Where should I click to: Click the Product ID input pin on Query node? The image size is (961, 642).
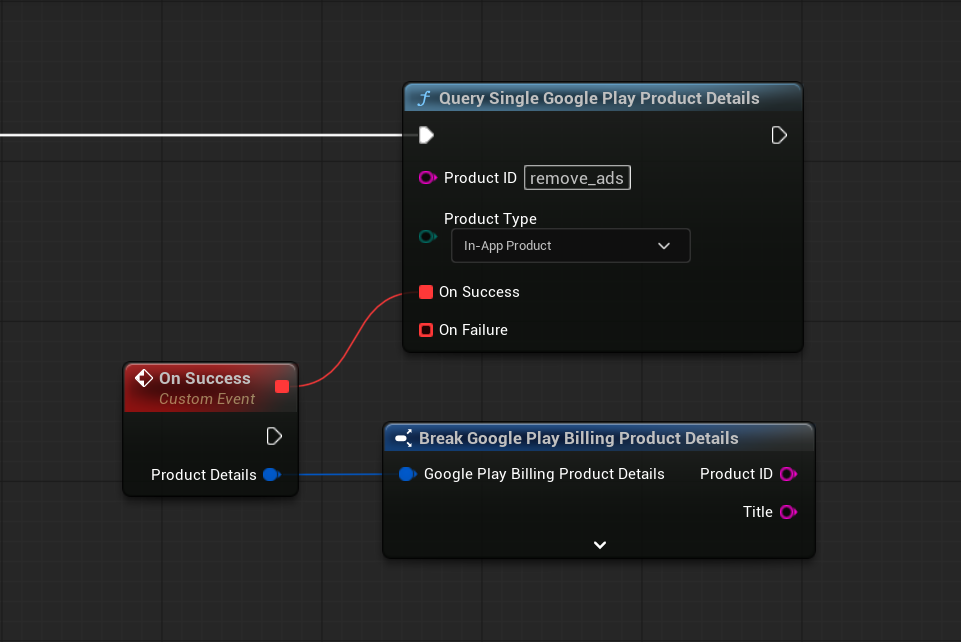427,178
